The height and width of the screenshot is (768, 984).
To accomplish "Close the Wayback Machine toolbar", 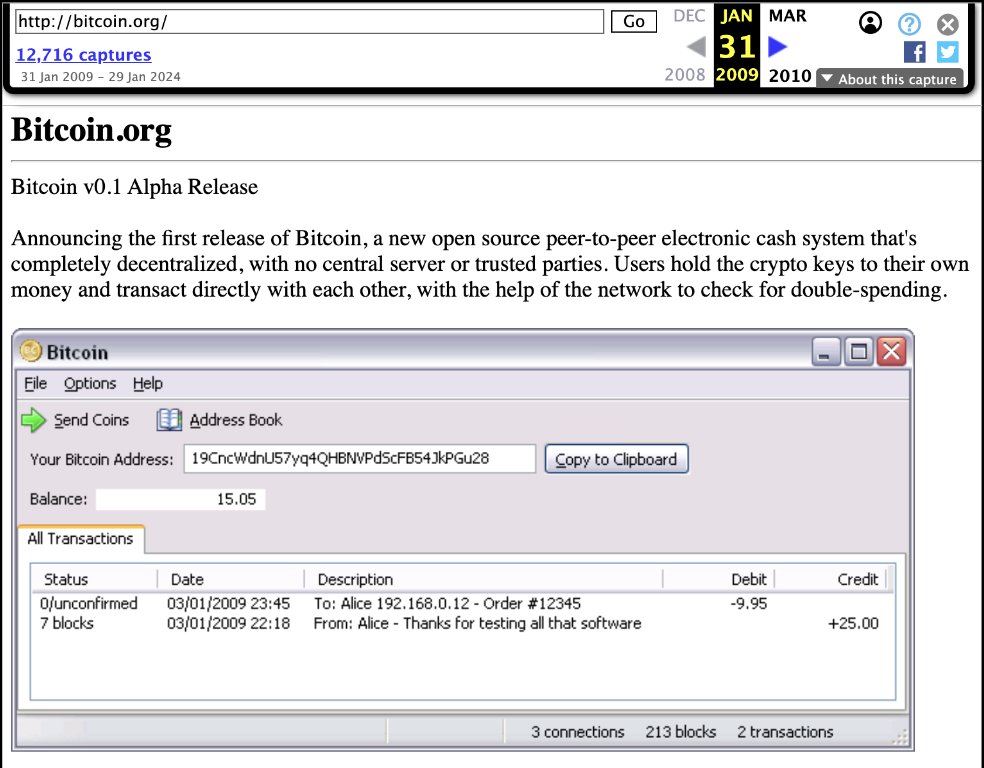I will click(948, 24).
